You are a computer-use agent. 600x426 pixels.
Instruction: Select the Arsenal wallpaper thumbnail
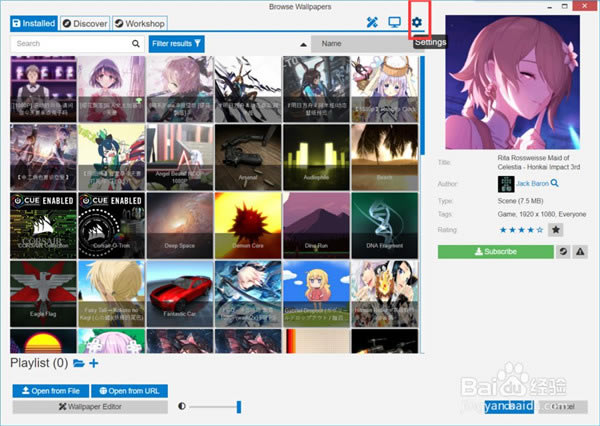tap(248, 157)
